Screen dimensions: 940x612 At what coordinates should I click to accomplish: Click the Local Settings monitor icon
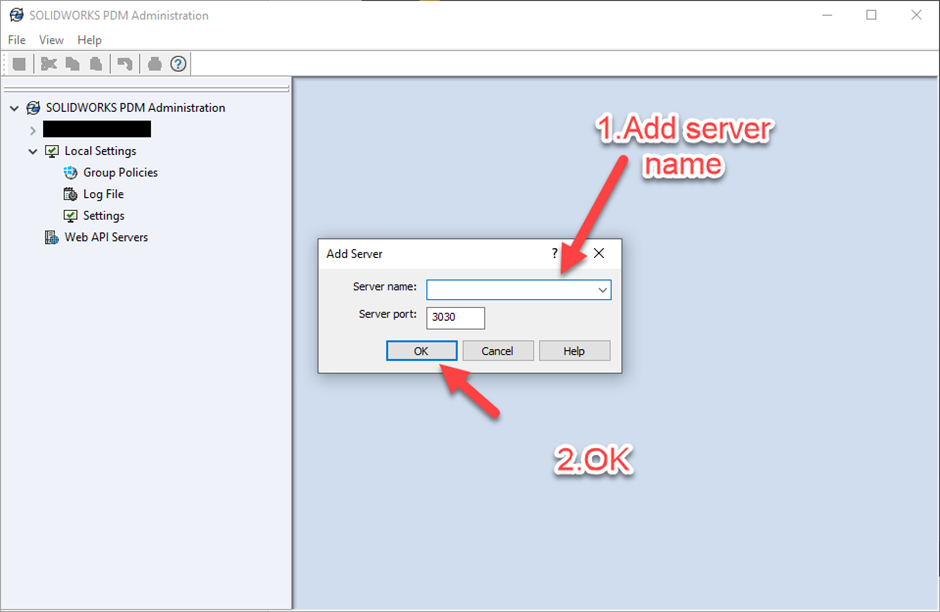point(52,151)
